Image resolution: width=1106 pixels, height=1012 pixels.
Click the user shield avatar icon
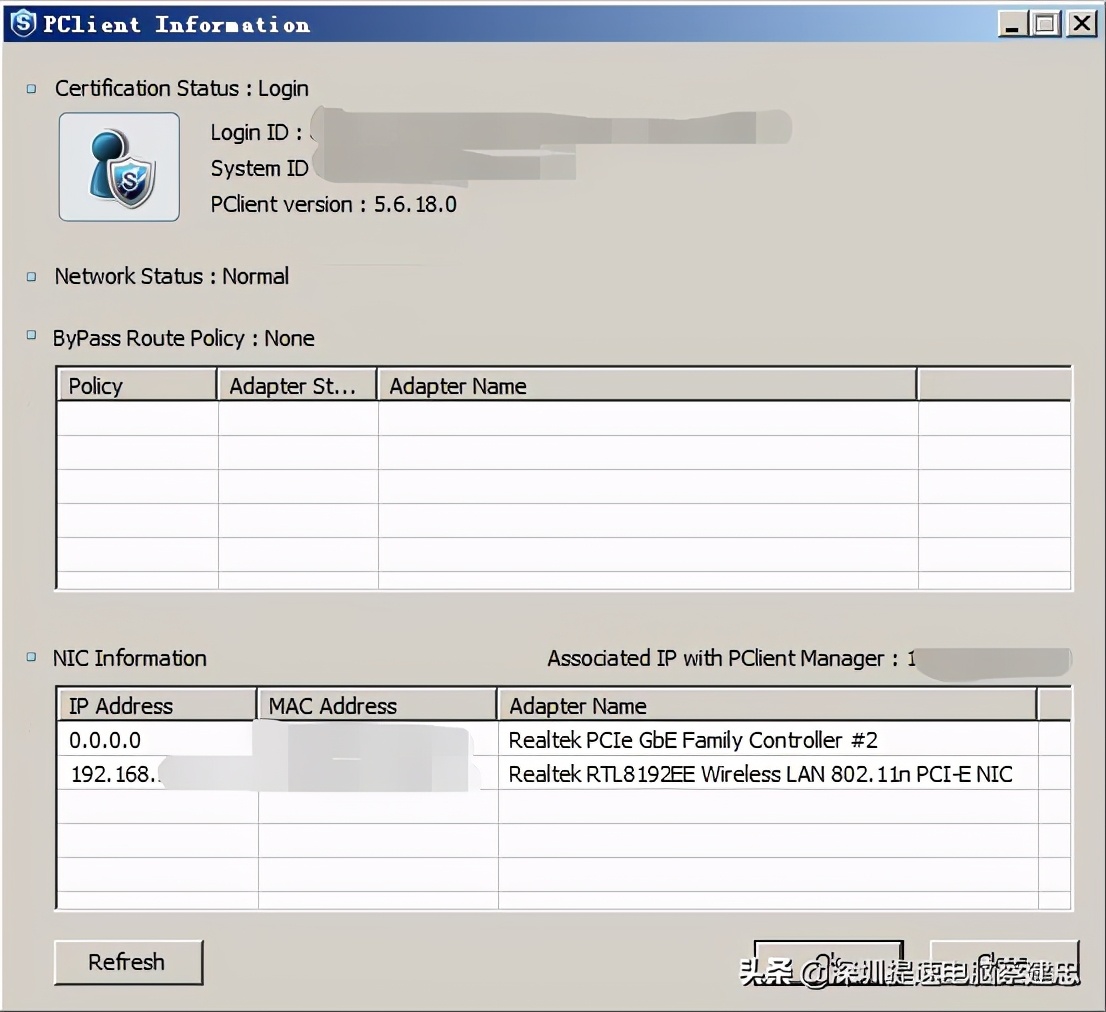[x=119, y=167]
